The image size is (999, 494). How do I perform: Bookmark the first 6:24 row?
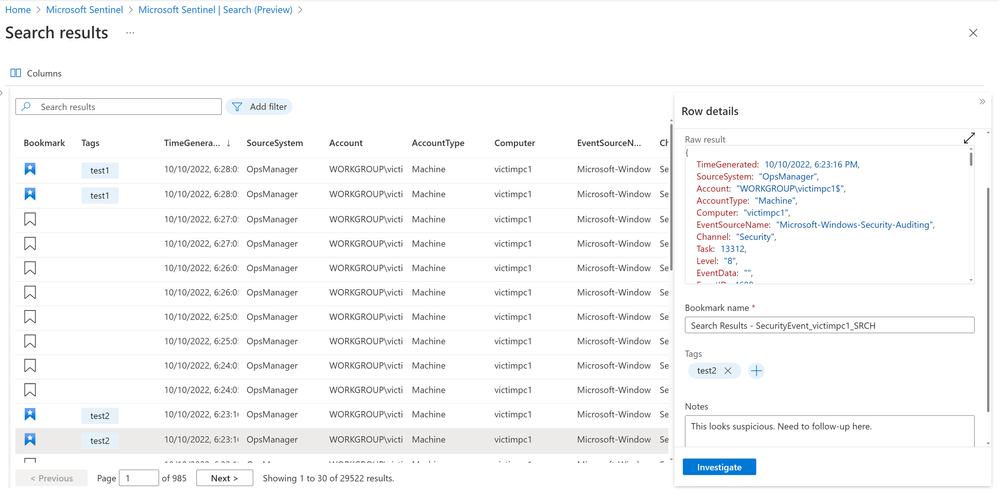[x=30, y=366]
